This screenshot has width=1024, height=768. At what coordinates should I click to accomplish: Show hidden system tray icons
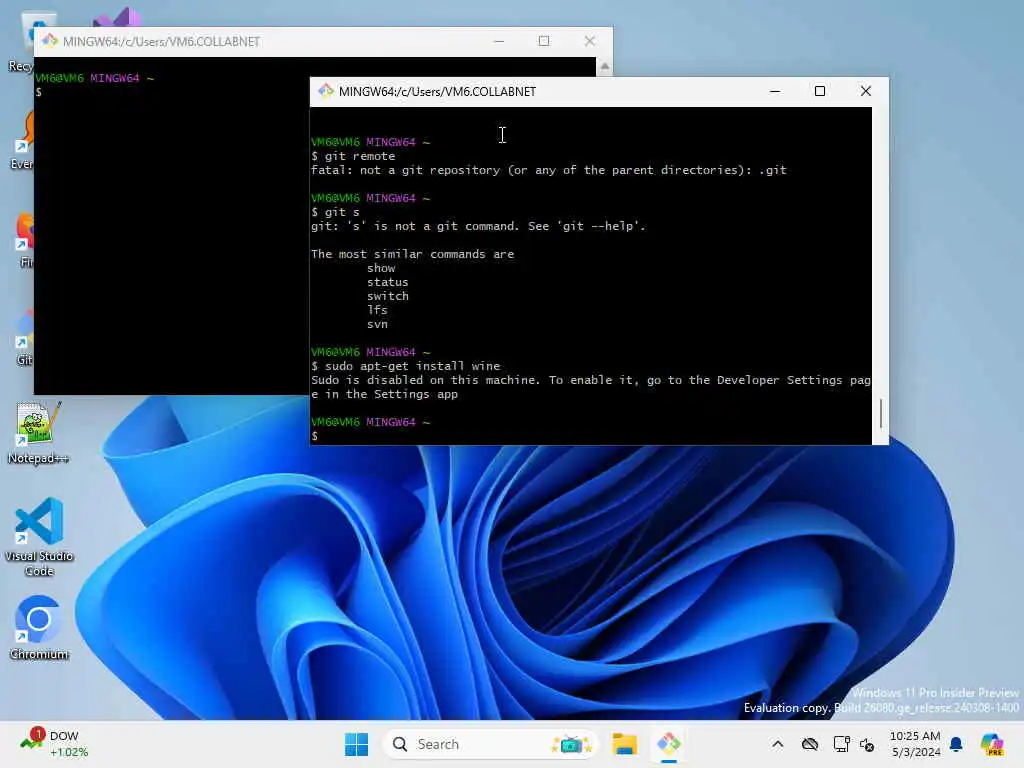click(x=777, y=744)
